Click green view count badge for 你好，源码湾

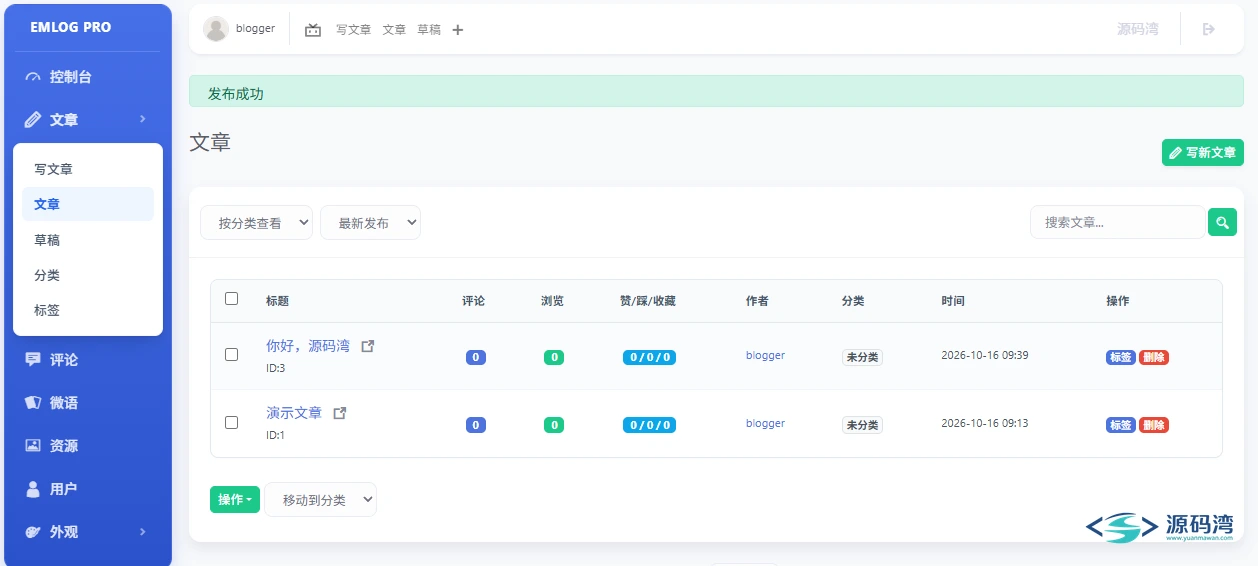554,357
